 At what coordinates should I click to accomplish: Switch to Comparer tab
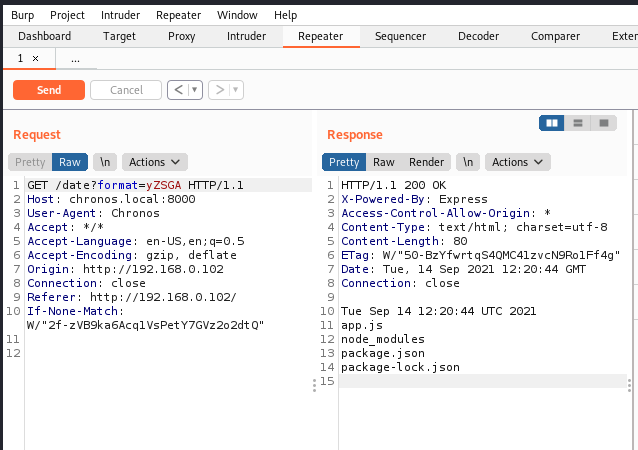click(555, 36)
